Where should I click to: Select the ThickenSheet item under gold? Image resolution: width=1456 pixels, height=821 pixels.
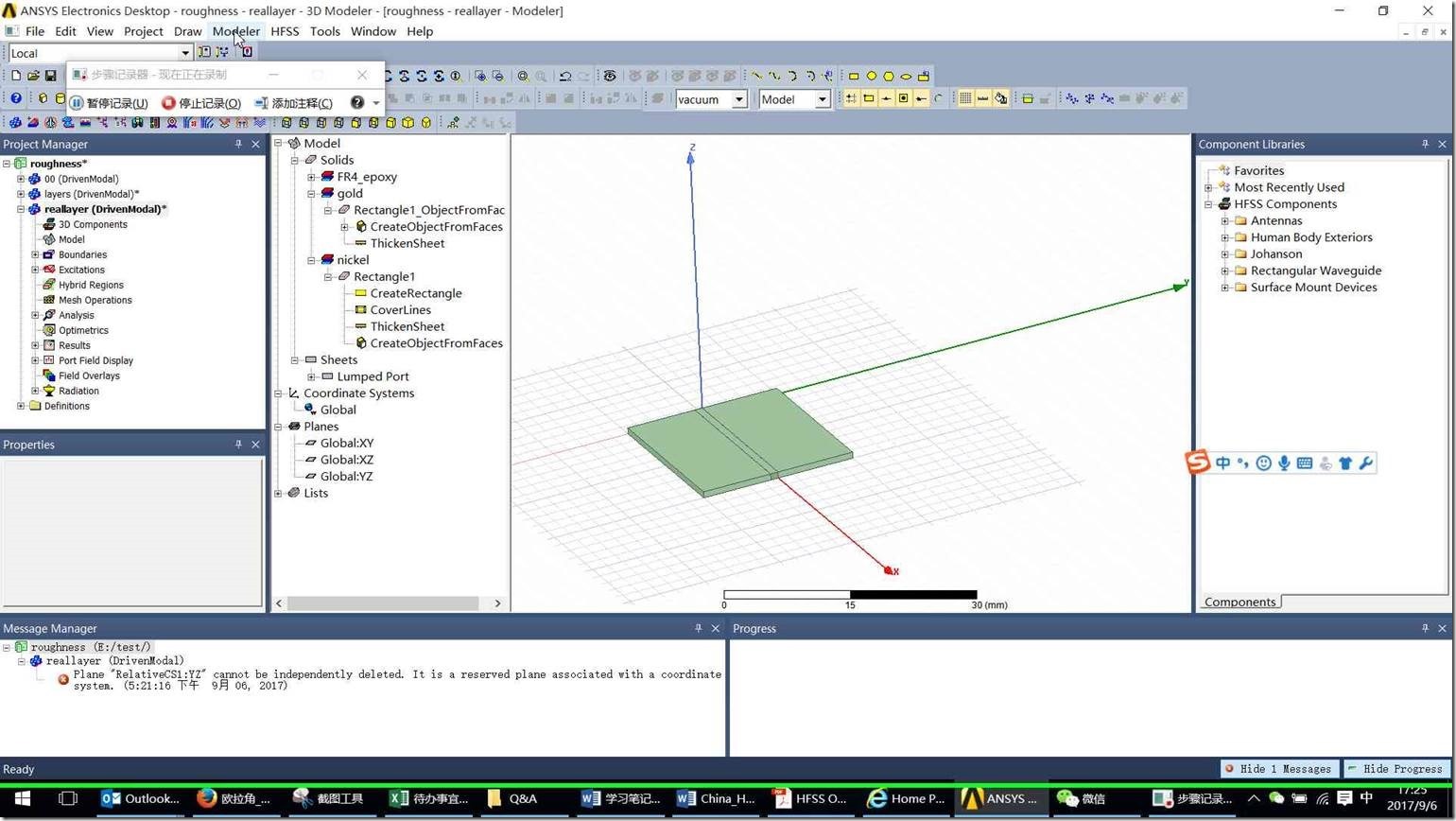point(407,243)
